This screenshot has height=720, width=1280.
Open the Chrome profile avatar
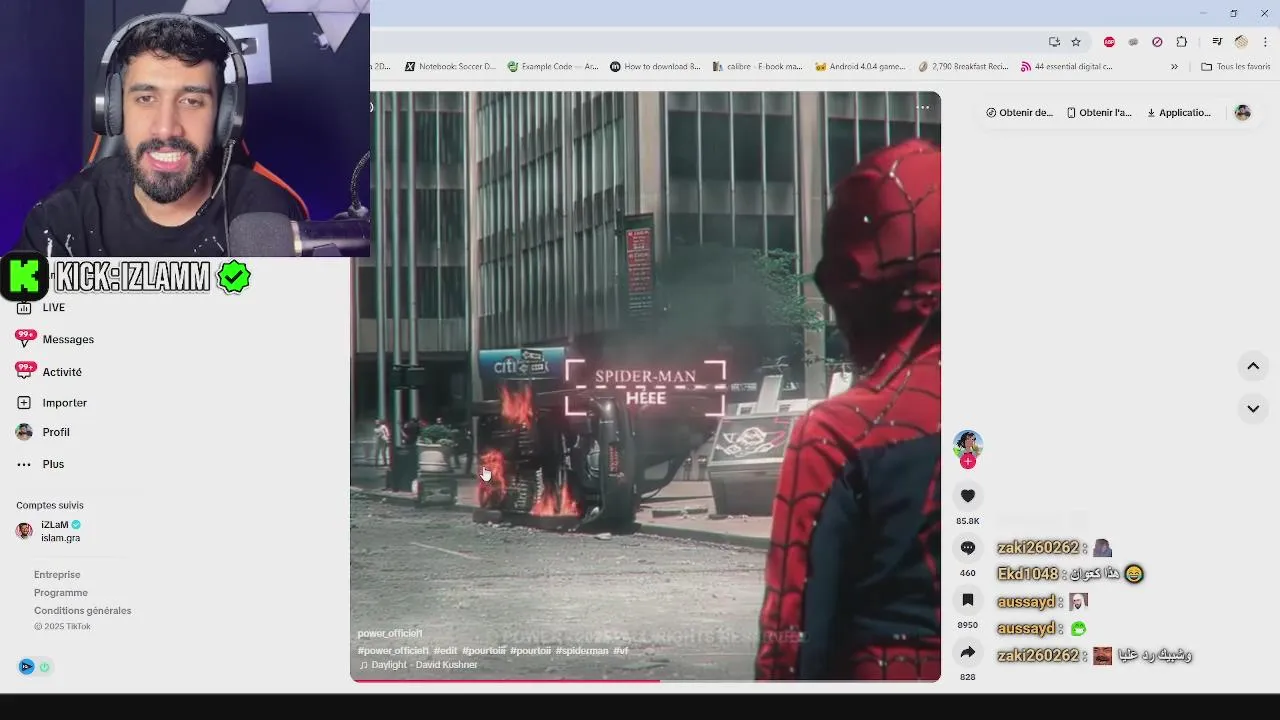click(x=1241, y=42)
